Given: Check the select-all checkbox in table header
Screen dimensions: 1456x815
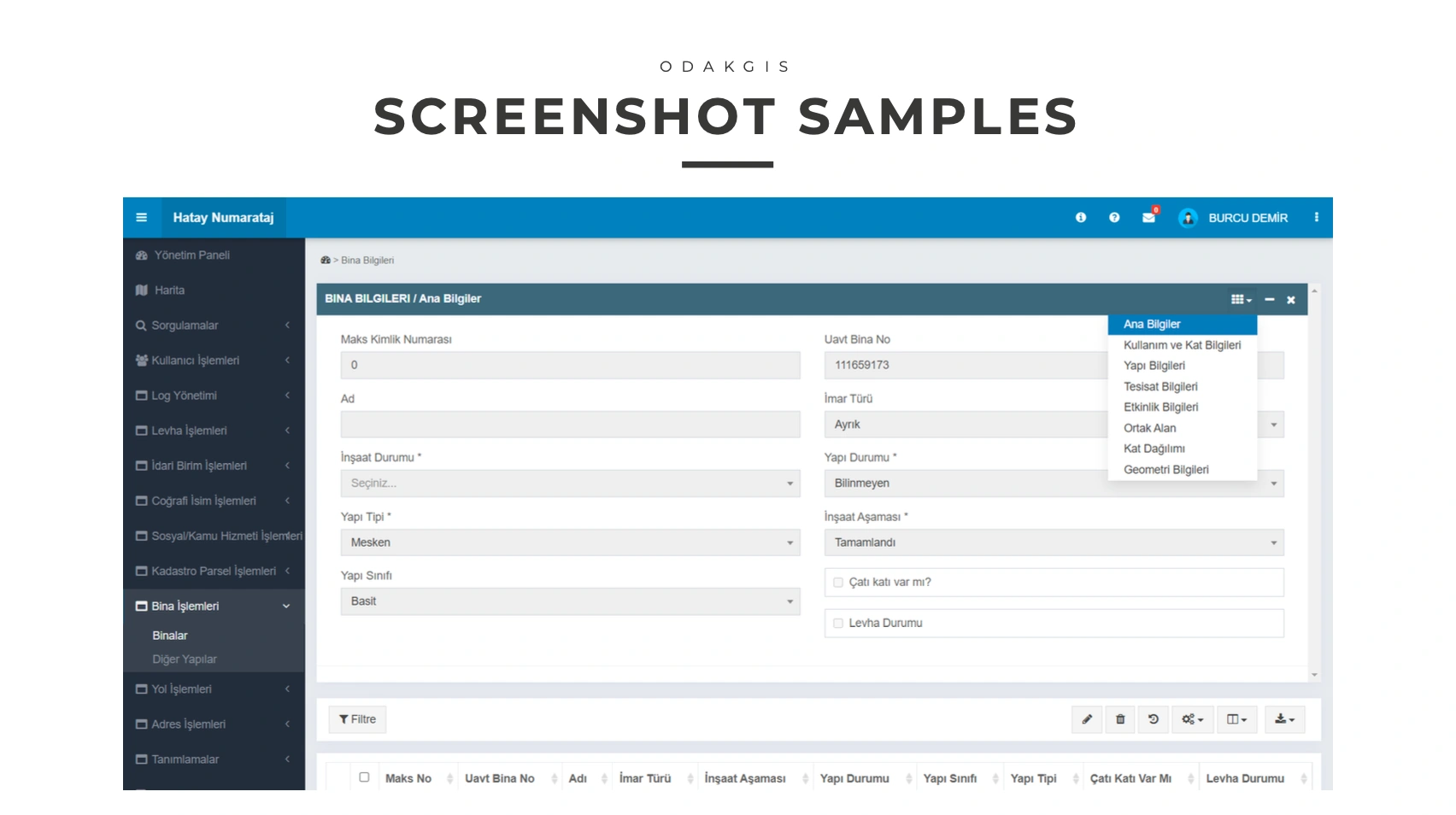Looking at the screenshot, I should click(364, 777).
